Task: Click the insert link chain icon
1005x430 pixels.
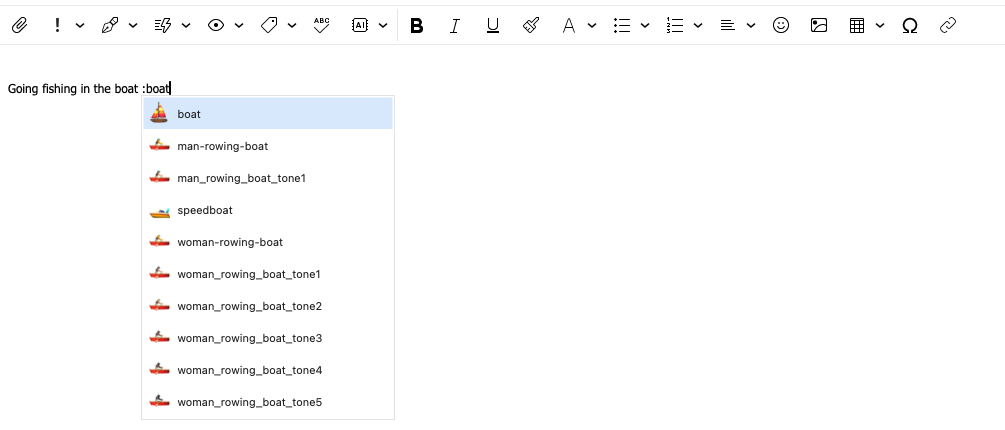Action: click(948, 26)
